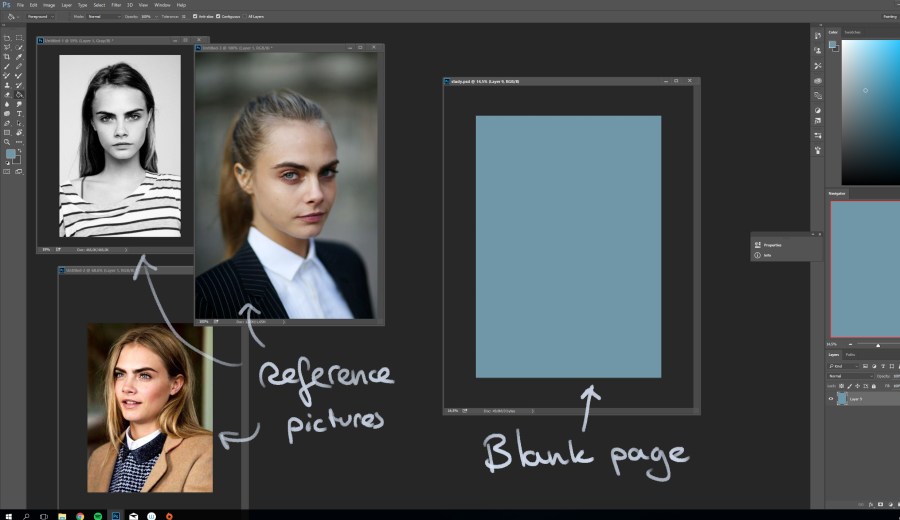Open the Properties panel icon
The width and height of the screenshot is (900, 520).
click(758, 244)
